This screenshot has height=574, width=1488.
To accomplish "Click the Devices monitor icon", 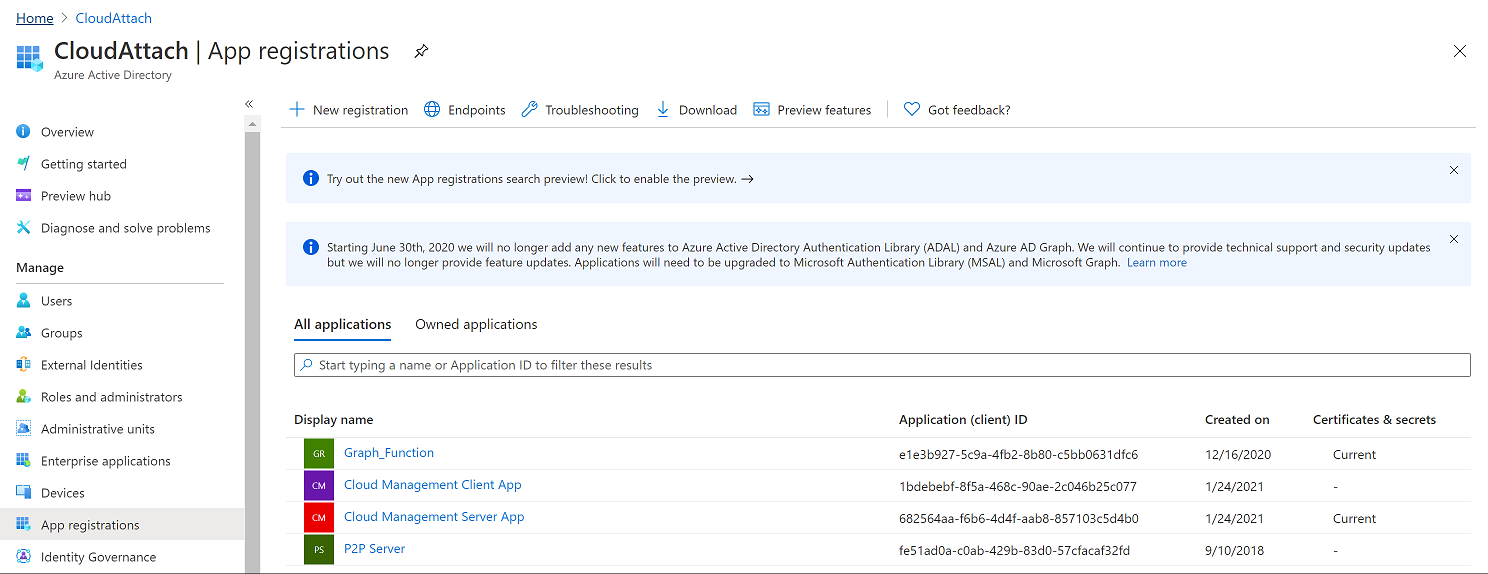I will (24, 493).
